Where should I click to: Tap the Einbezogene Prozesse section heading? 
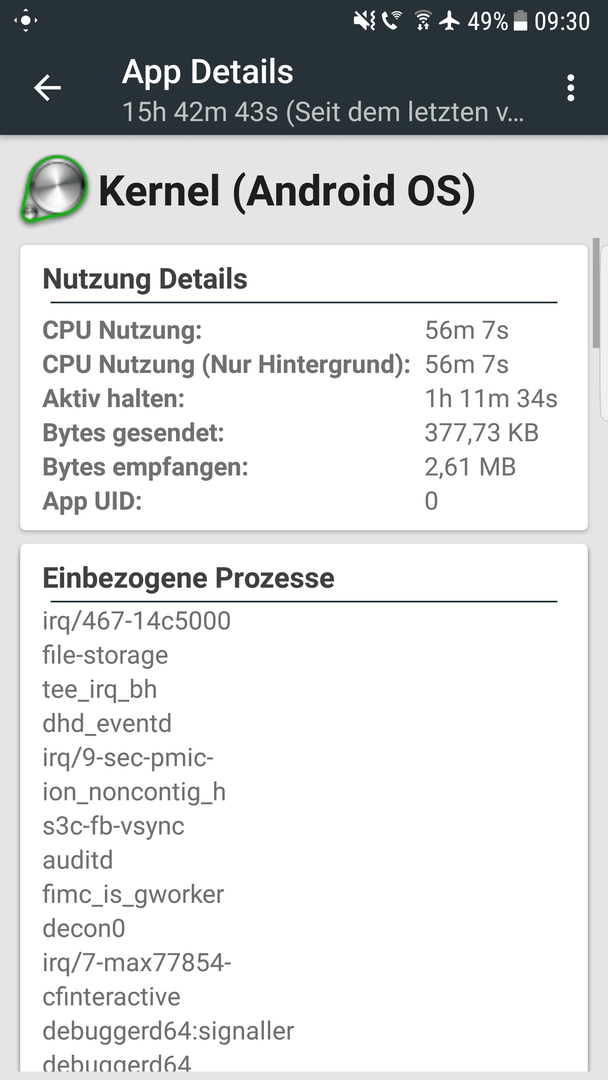pos(189,579)
